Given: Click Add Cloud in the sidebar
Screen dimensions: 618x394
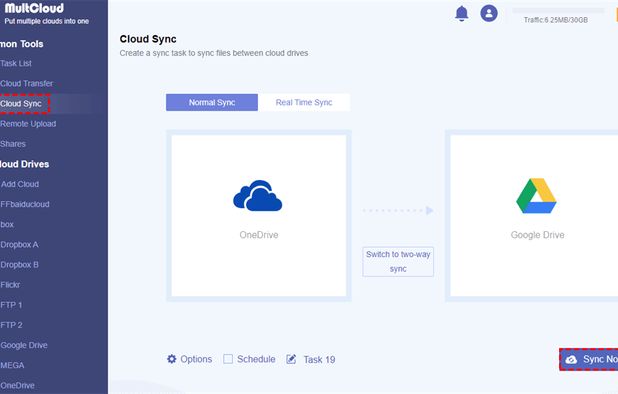Looking at the screenshot, I should click(x=20, y=184).
